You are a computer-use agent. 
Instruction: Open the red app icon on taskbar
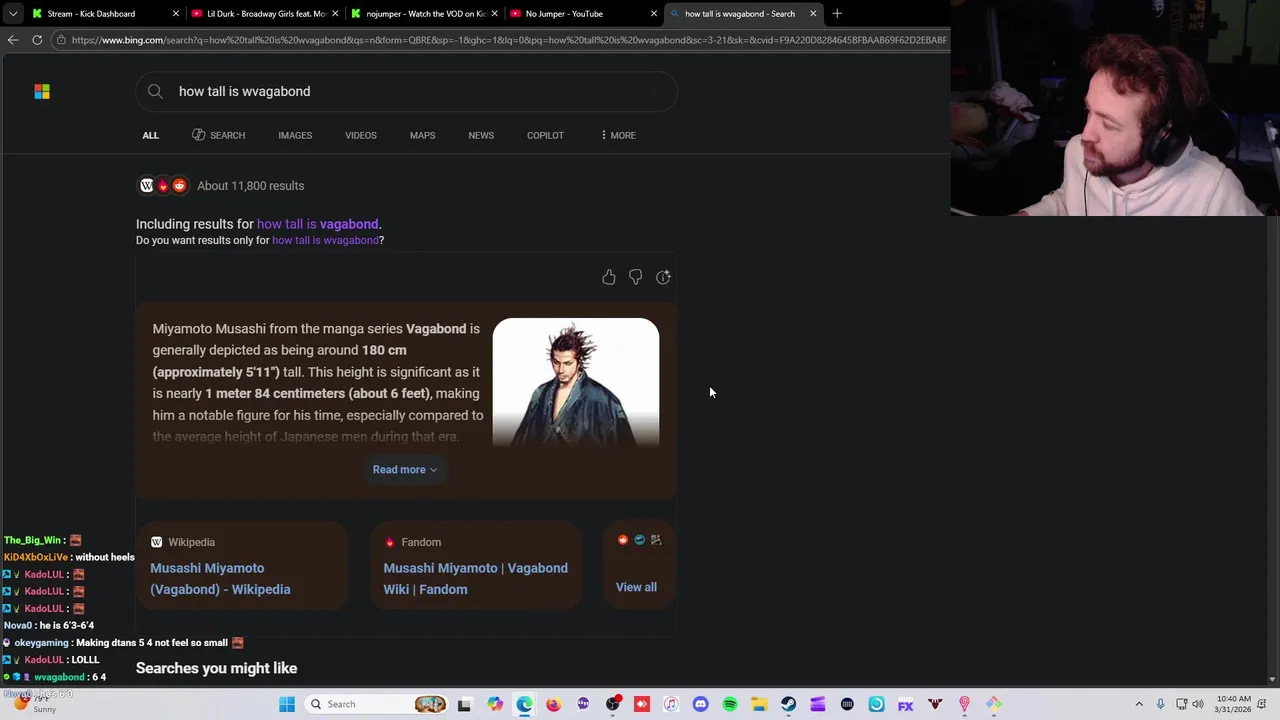click(642, 704)
